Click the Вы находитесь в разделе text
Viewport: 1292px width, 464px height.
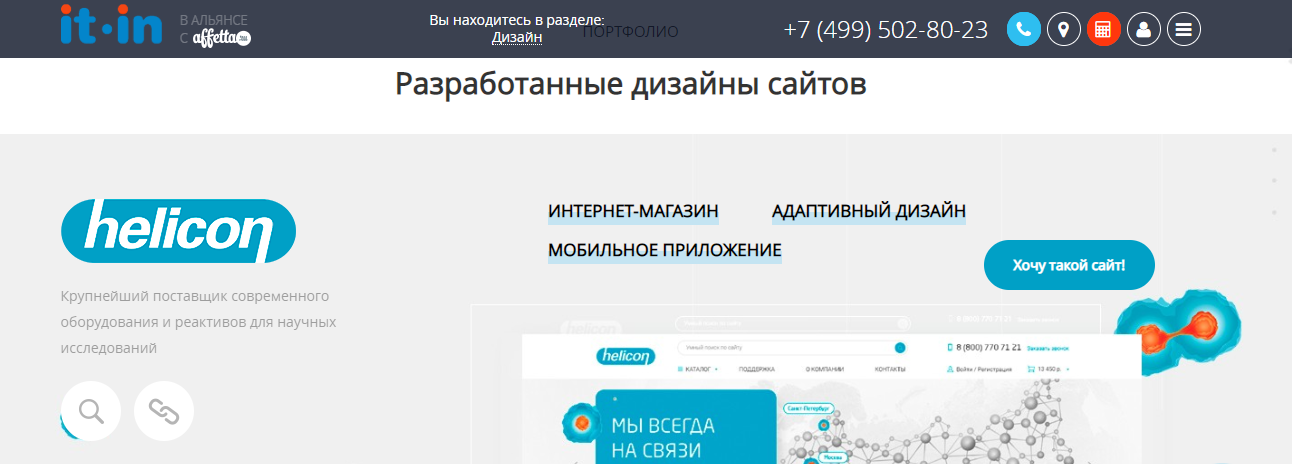tap(517, 20)
